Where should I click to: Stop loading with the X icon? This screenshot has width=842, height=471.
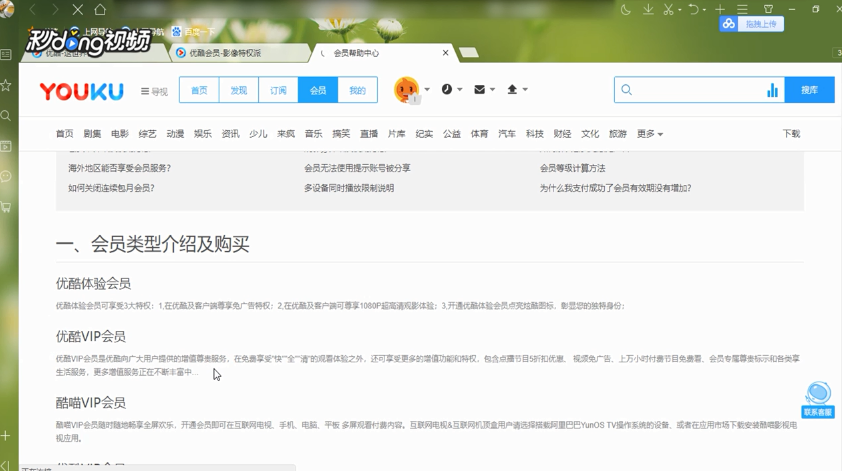point(78,10)
